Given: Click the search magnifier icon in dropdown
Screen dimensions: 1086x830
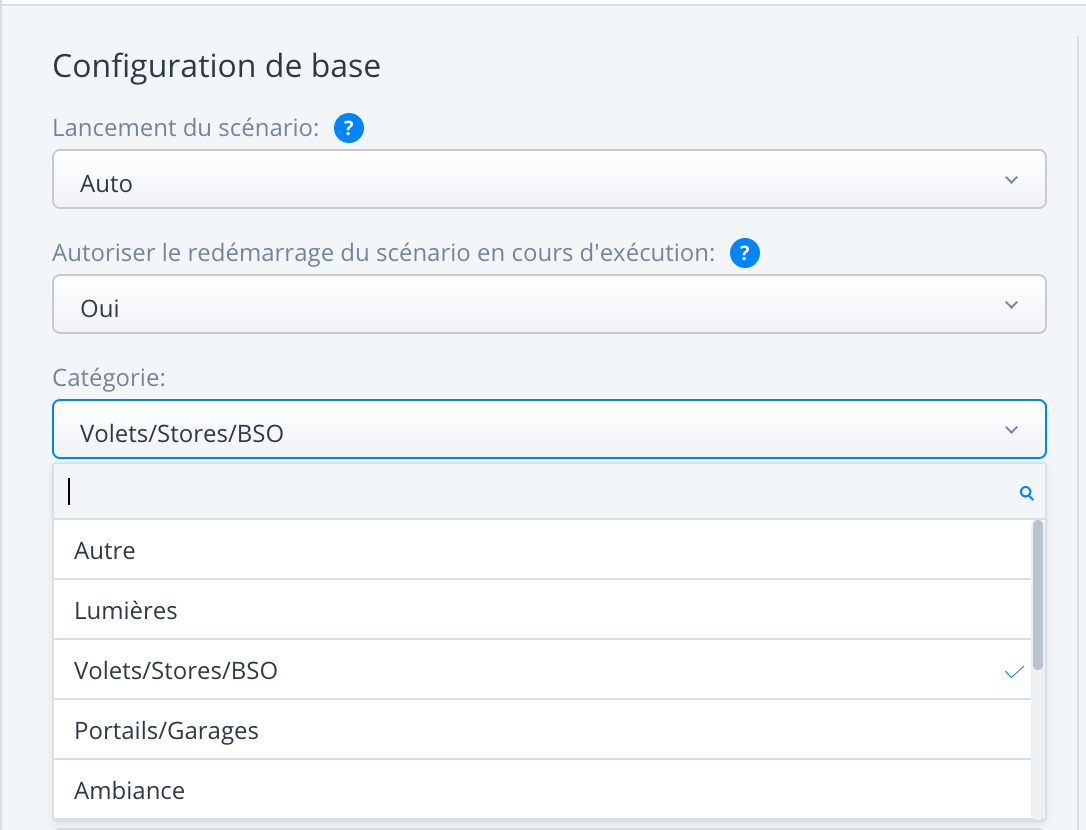Looking at the screenshot, I should (x=1026, y=493).
